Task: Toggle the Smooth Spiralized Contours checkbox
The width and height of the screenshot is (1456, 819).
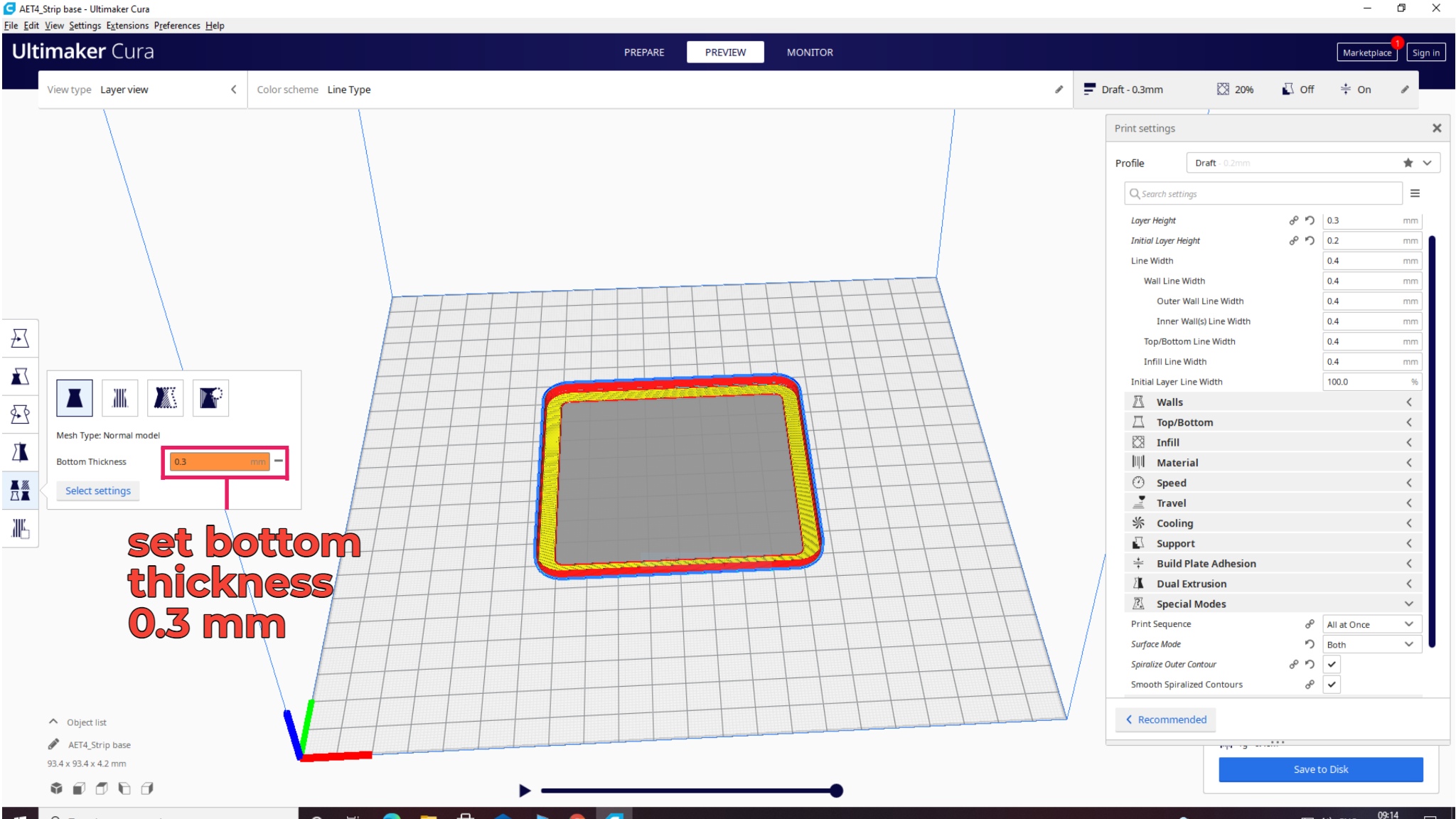Action: coord(1332,685)
